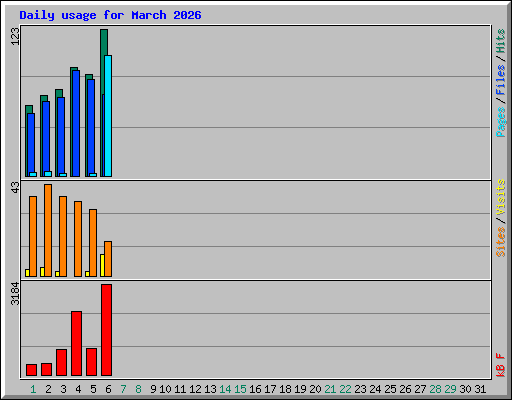Select day 20 on the date axis

315,389
